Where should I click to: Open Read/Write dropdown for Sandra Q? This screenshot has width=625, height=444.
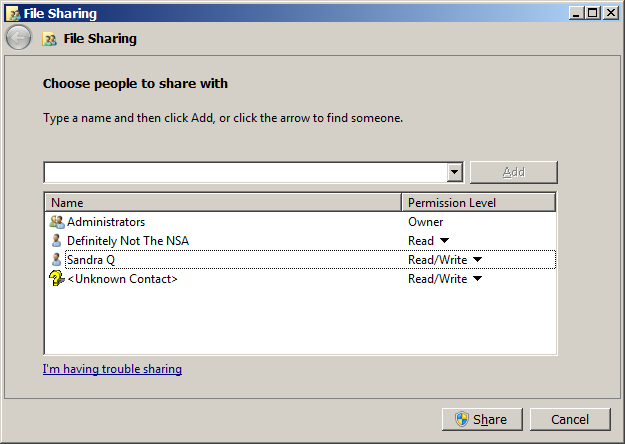[478, 260]
